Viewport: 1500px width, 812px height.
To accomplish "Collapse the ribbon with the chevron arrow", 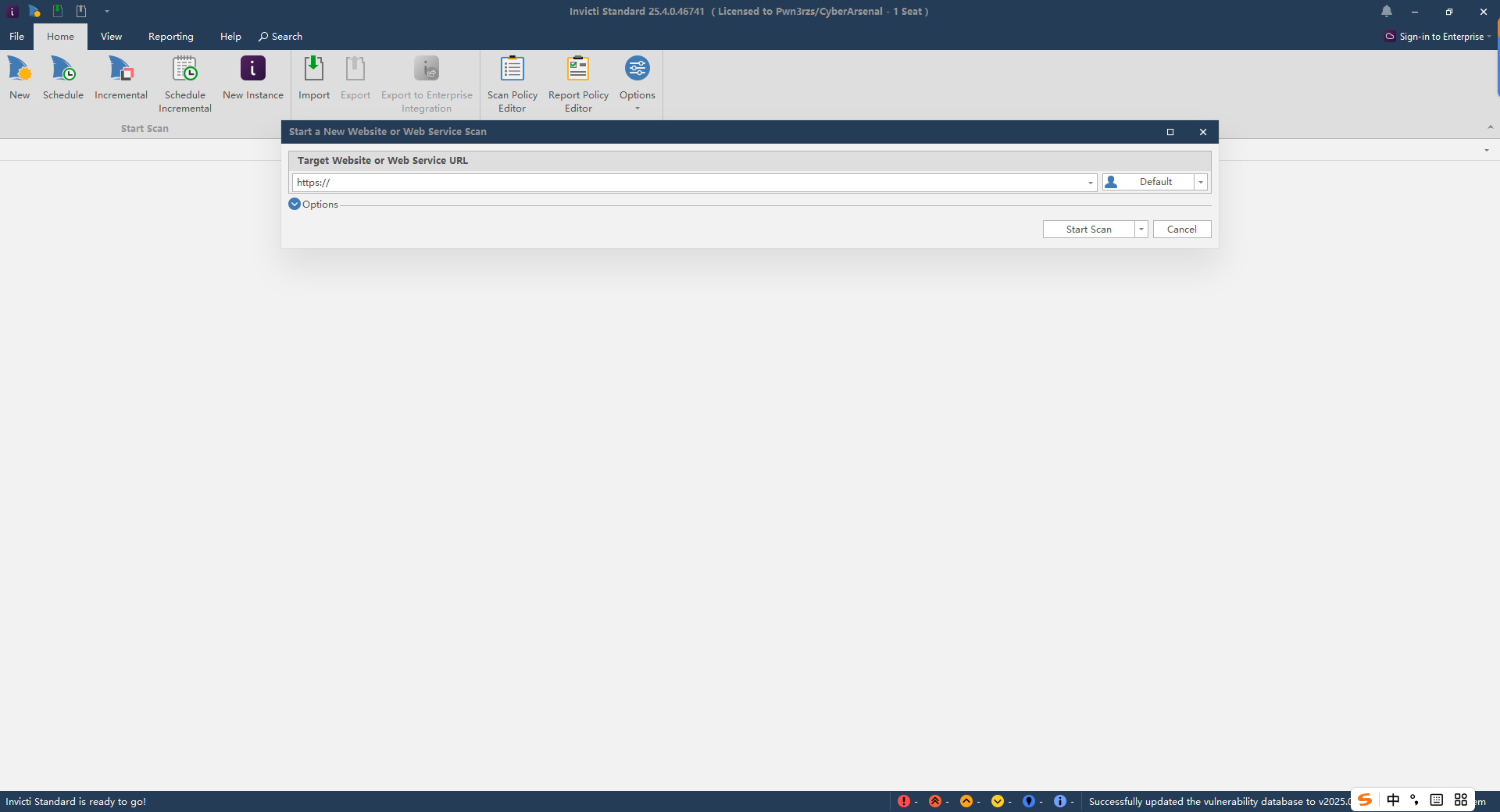I will [x=1490, y=127].
